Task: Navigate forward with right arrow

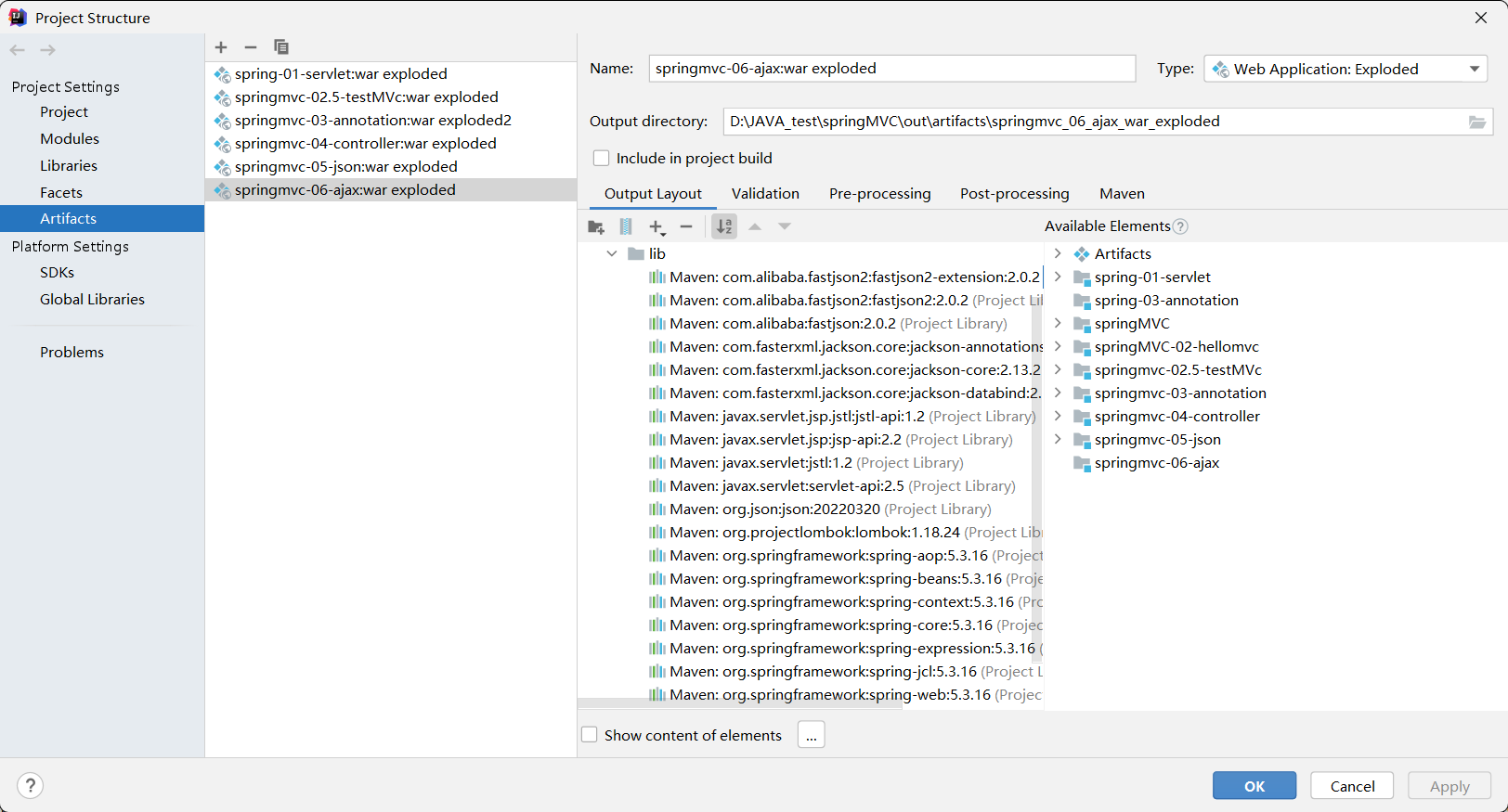Action: click(x=48, y=50)
